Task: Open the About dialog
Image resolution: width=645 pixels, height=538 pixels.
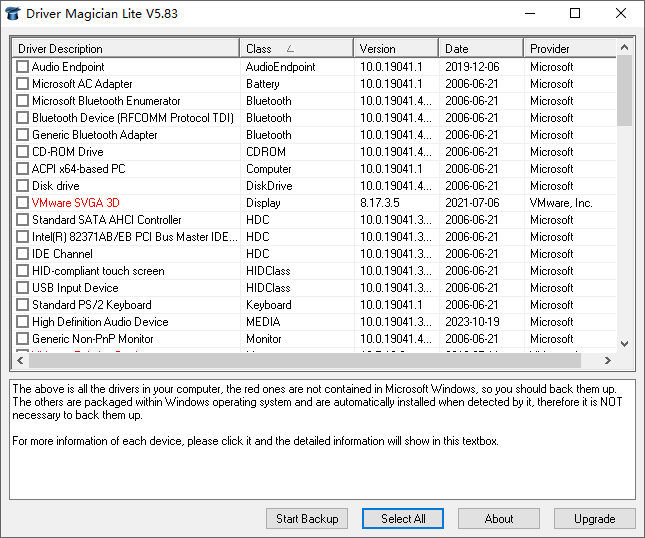Action: 499,519
